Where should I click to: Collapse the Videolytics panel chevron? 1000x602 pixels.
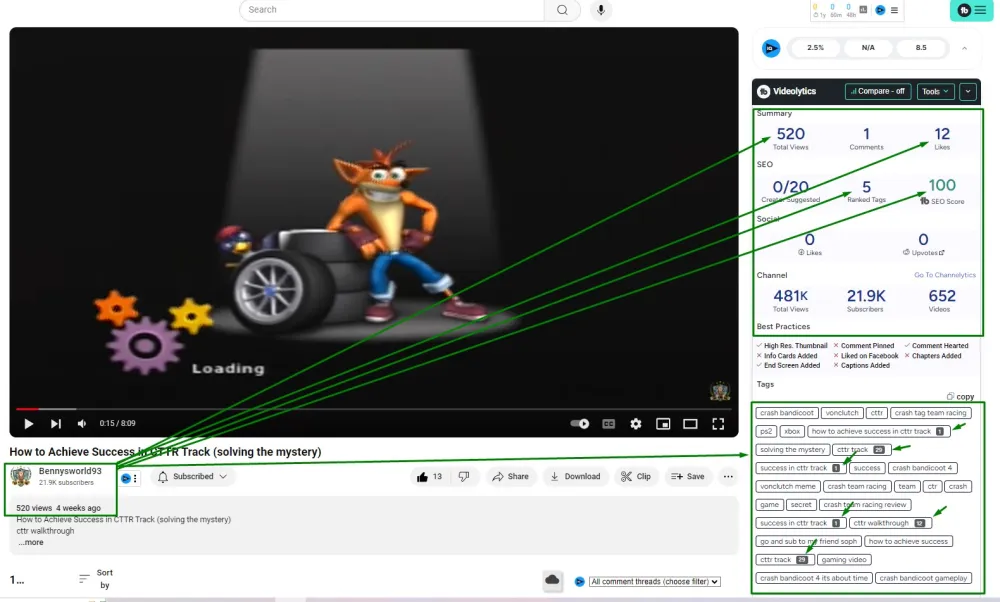click(967, 91)
